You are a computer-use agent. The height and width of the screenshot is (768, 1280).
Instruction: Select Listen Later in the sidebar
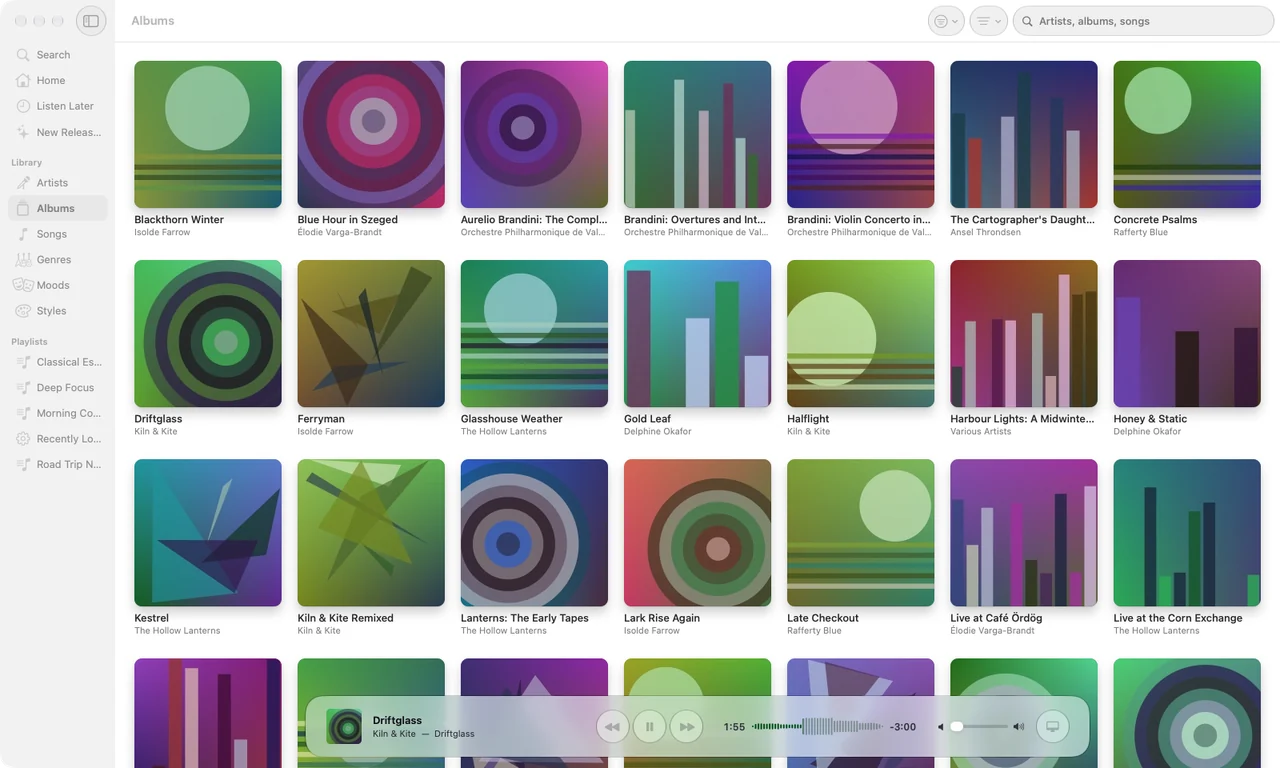click(58, 106)
